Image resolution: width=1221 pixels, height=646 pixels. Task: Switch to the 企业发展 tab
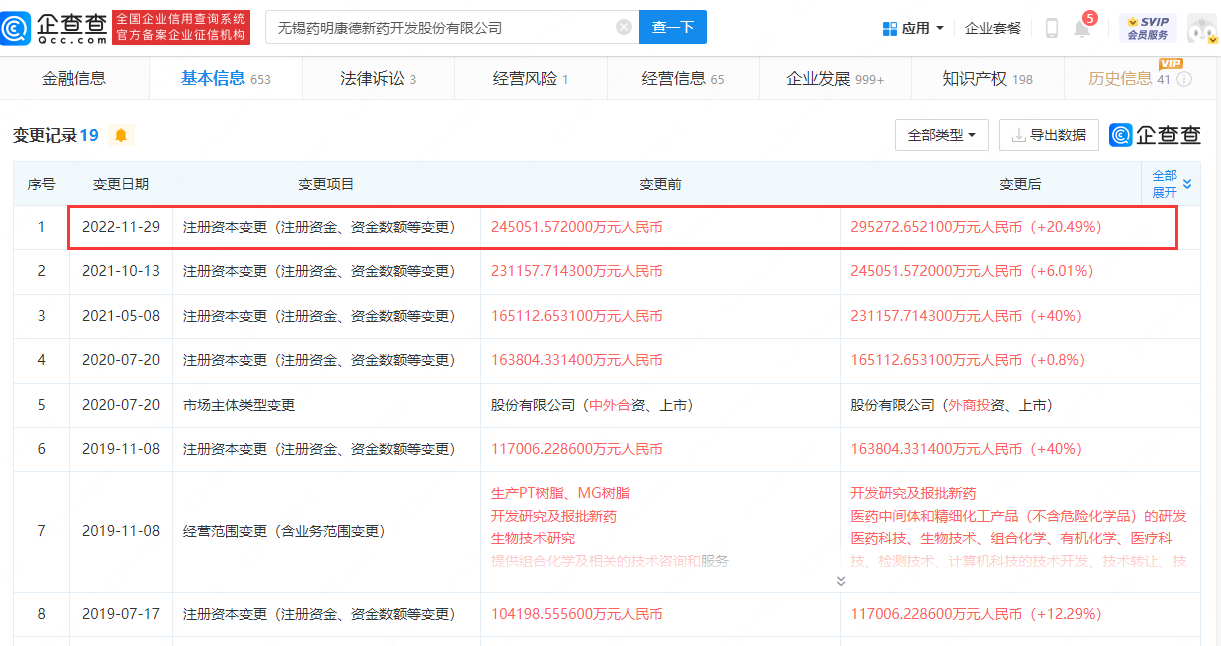pyautogui.click(x=835, y=78)
